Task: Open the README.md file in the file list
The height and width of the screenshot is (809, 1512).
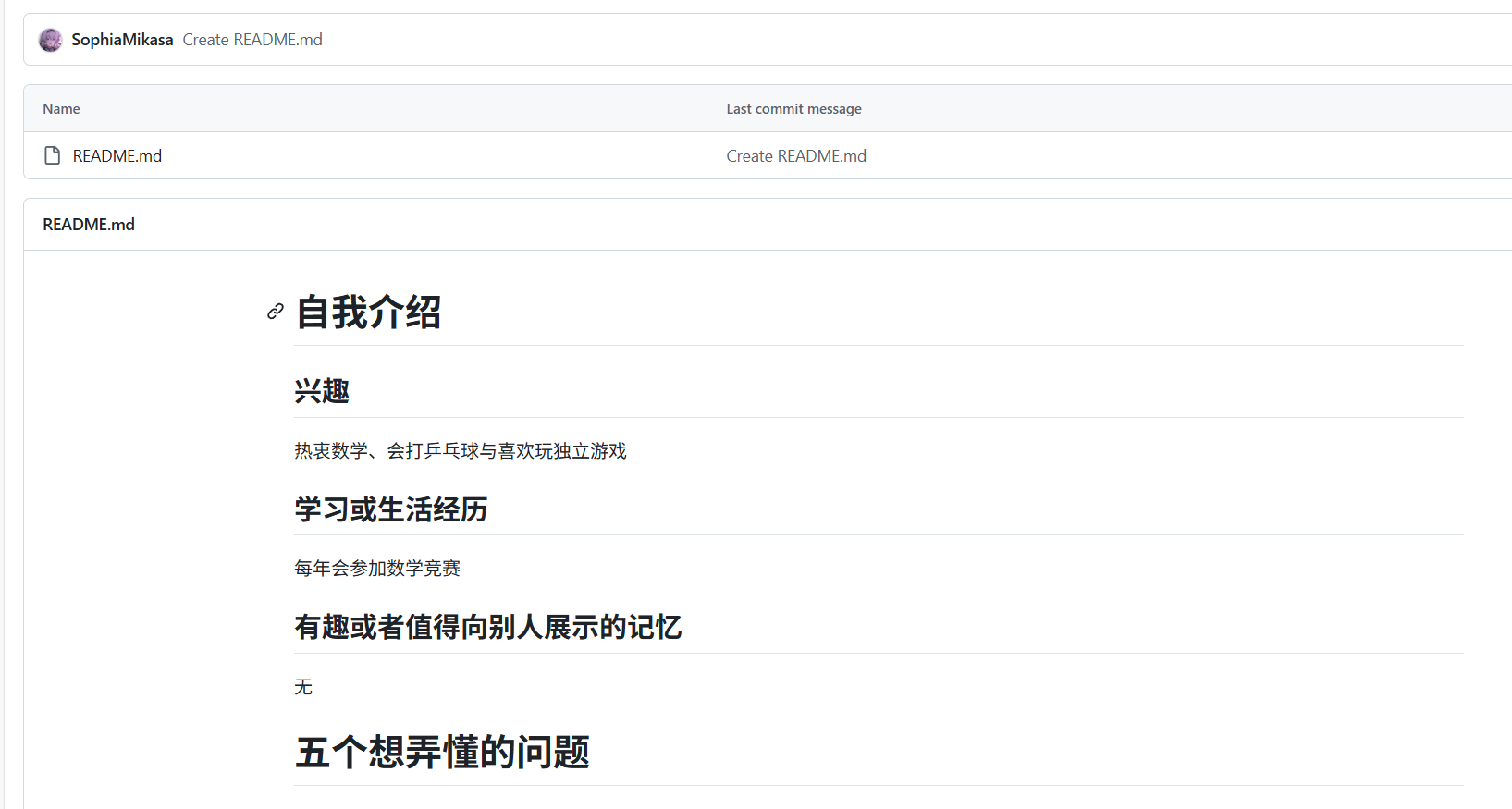Action: pyautogui.click(x=117, y=156)
